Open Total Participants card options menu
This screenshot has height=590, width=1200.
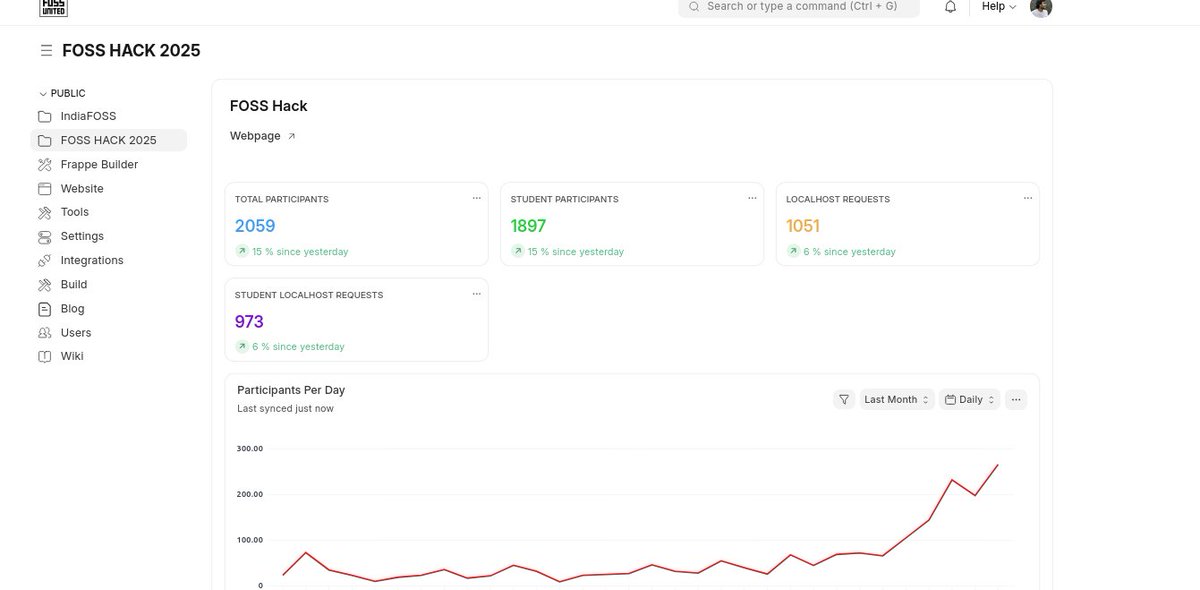coord(476,198)
